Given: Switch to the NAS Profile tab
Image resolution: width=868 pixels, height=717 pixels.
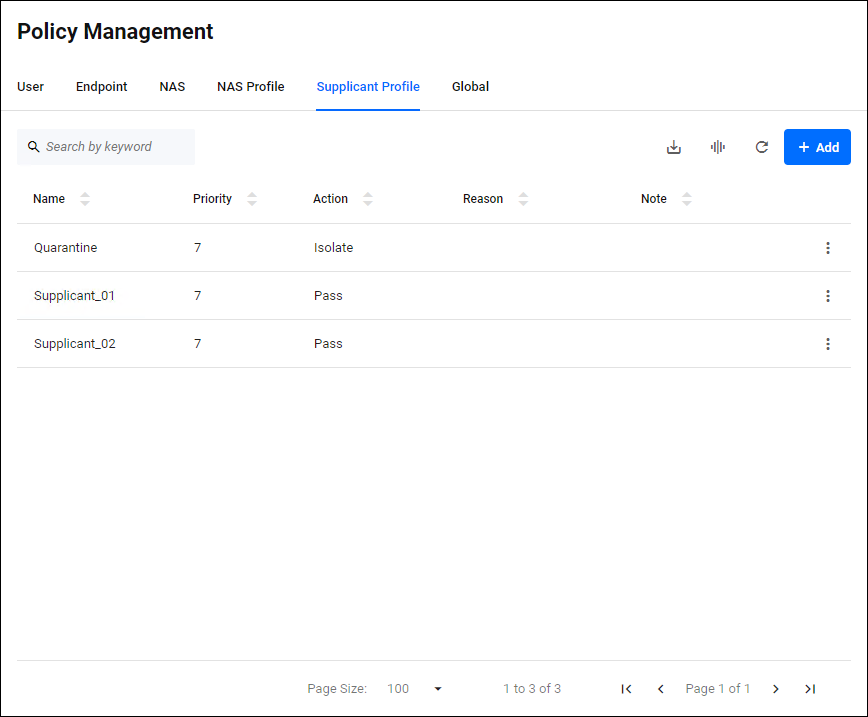Looking at the screenshot, I should coord(251,87).
